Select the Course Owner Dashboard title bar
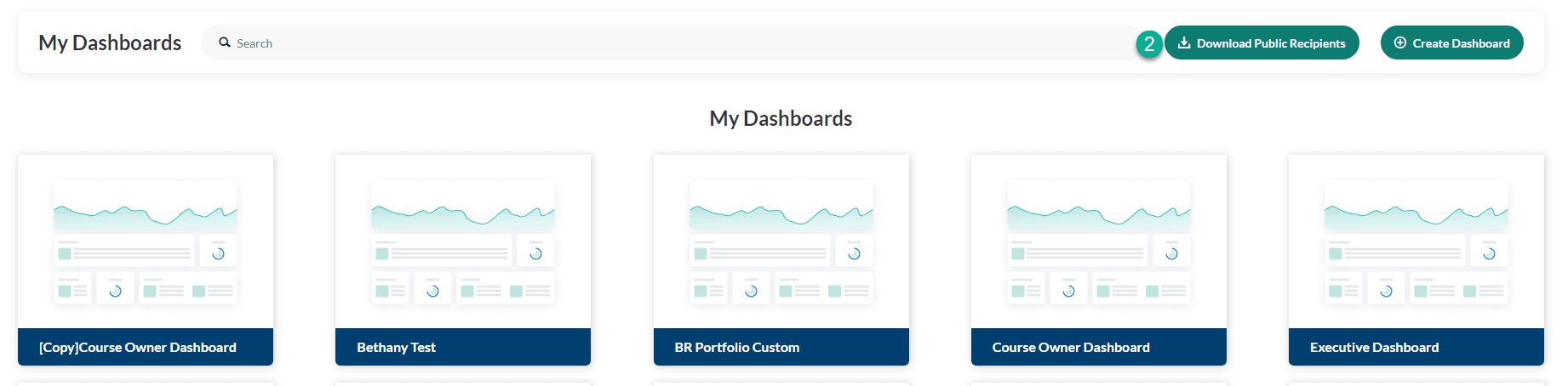The width and height of the screenshot is (1568, 386). pyautogui.click(x=1098, y=347)
